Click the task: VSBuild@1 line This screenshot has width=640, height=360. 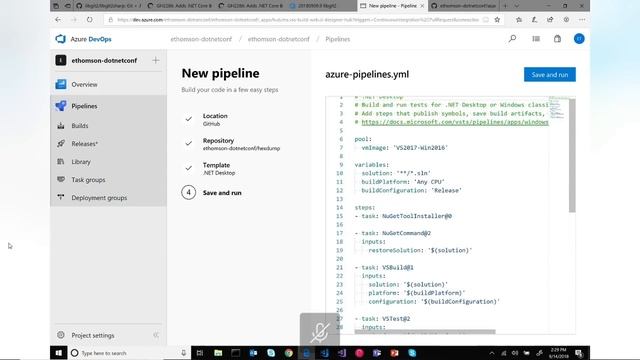384,268
